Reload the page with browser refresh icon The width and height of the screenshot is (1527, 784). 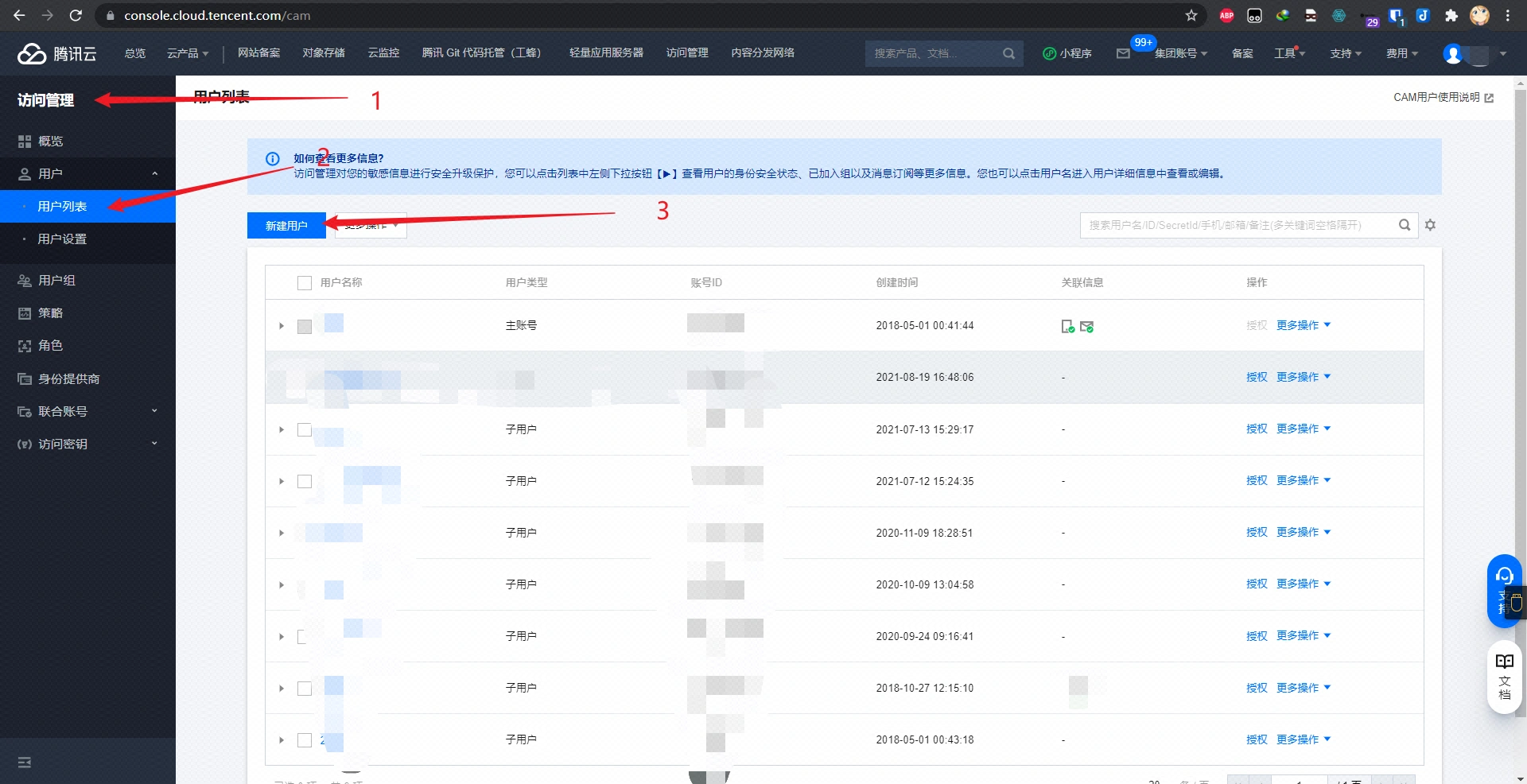(x=76, y=15)
